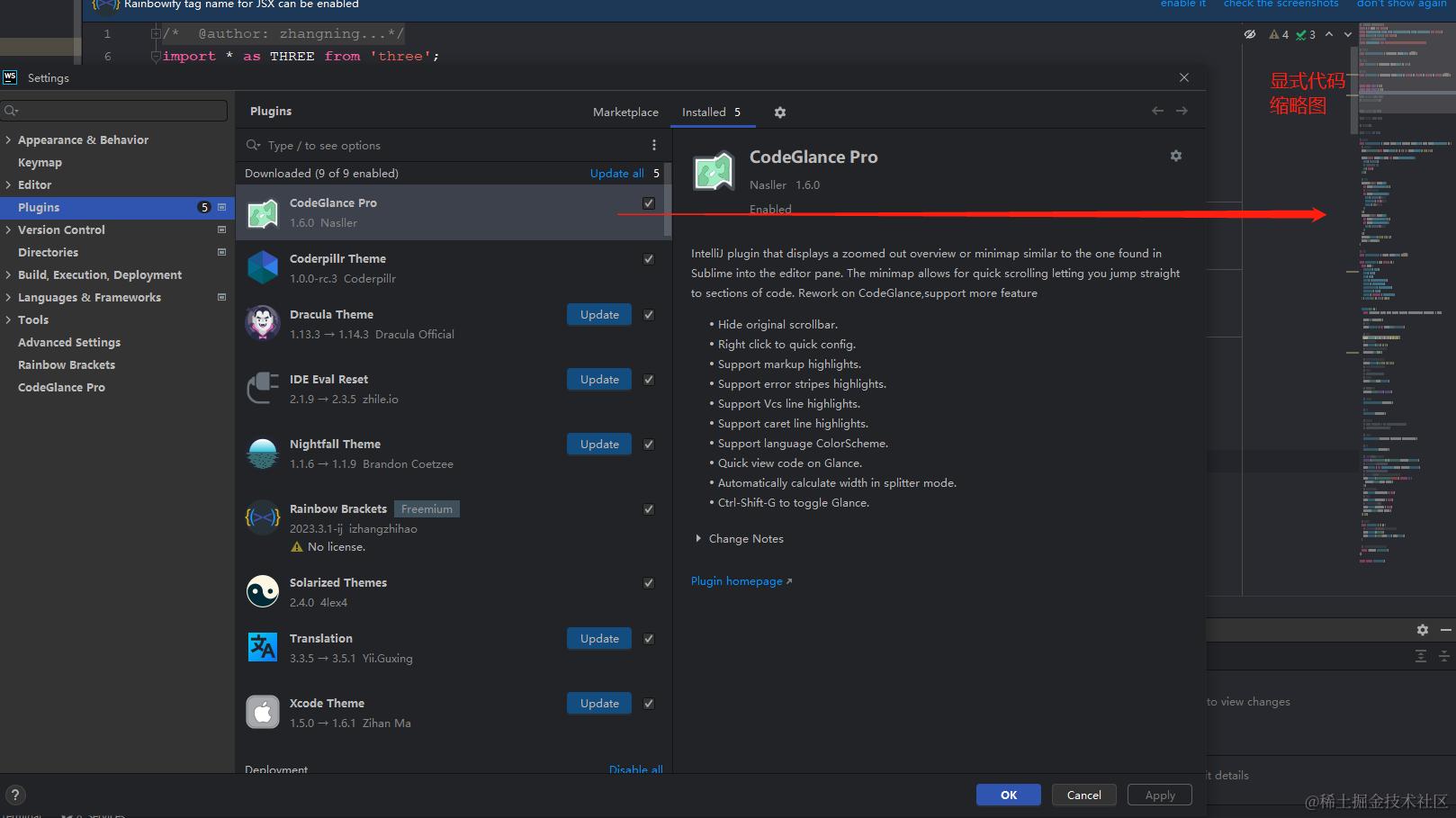Open the Advanced Settings page
The height and width of the screenshot is (818, 1456).
[x=69, y=342]
